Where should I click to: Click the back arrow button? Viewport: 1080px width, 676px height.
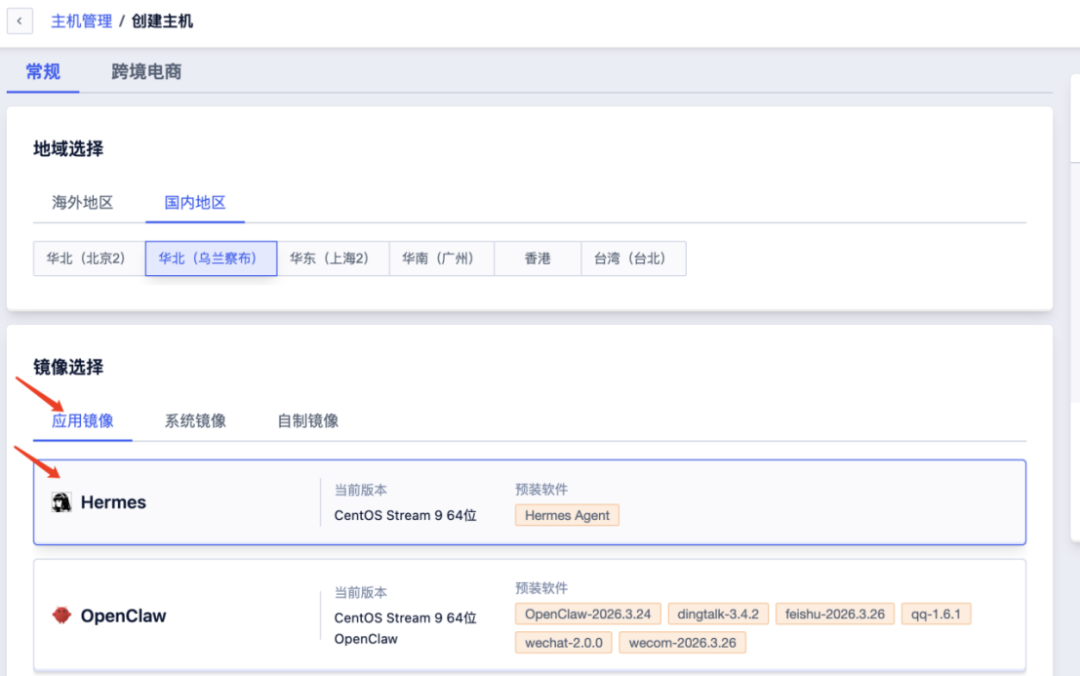point(19,21)
